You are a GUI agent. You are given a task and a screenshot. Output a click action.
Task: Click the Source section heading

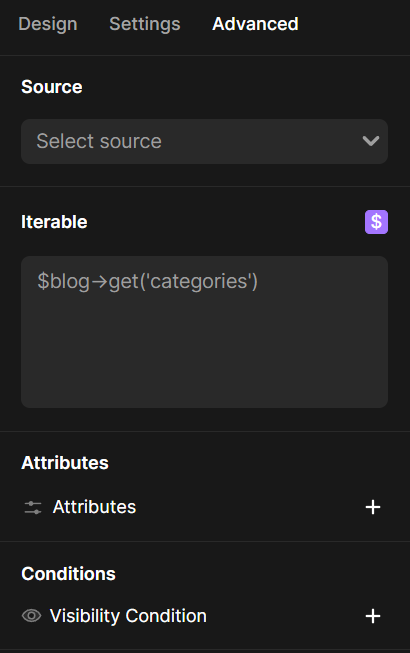[52, 87]
